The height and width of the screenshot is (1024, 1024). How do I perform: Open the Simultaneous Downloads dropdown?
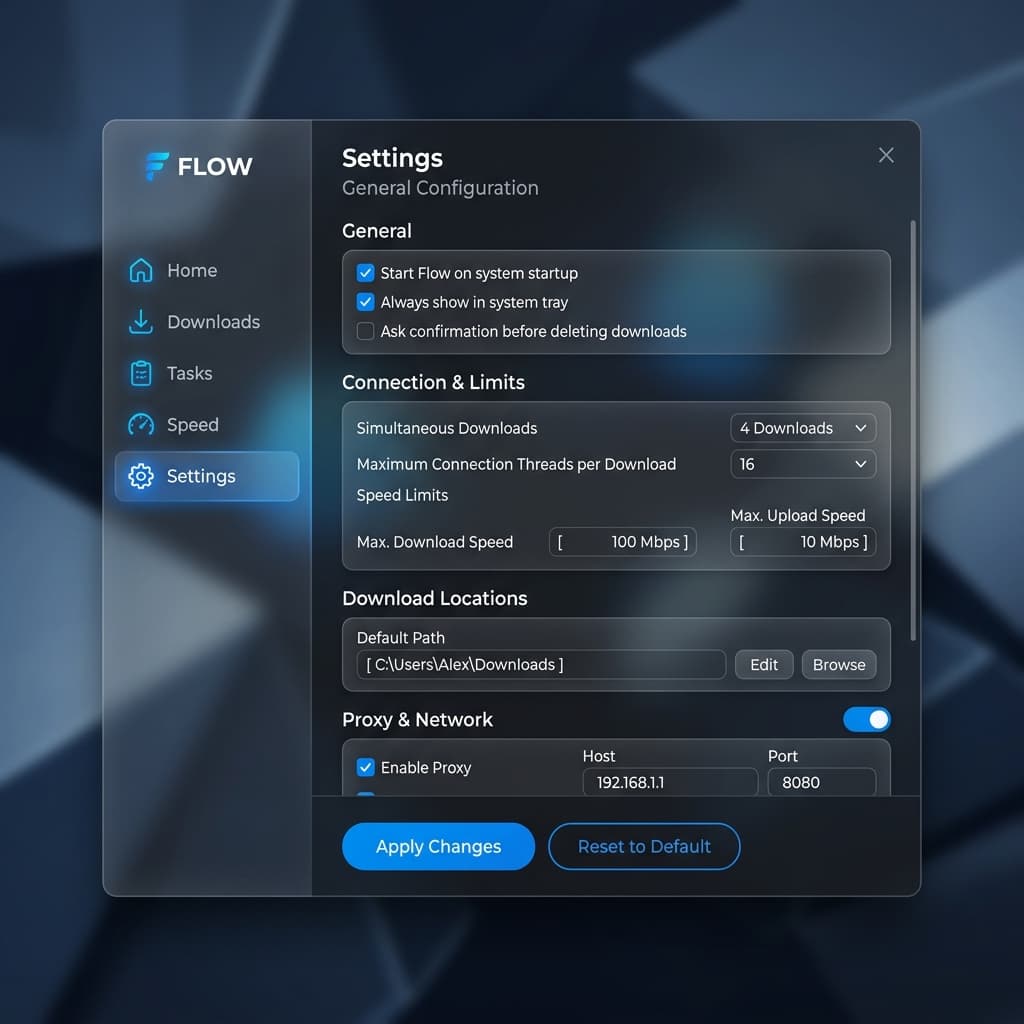pos(803,428)
